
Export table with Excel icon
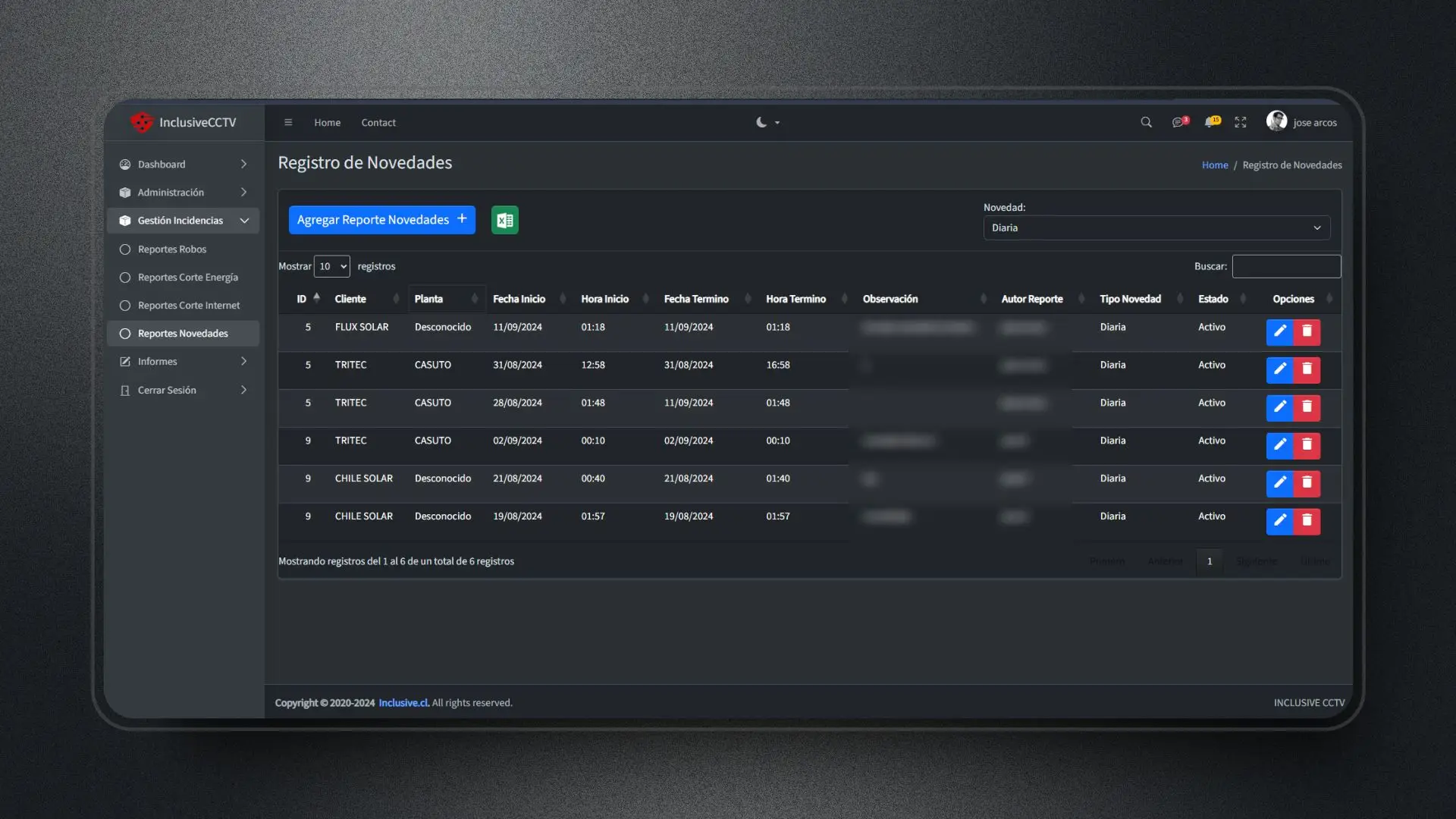pyautogui.click(x=505, y=220)
